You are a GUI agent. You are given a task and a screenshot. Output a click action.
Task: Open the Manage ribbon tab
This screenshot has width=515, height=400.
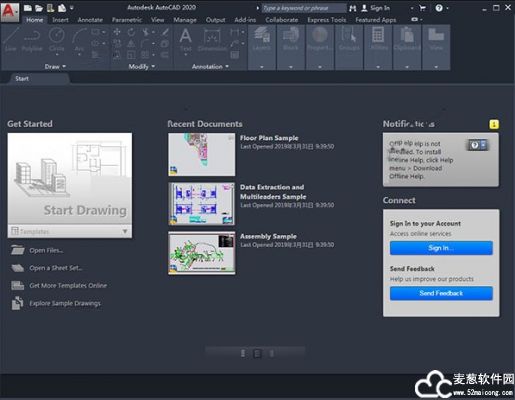(185, 20)
